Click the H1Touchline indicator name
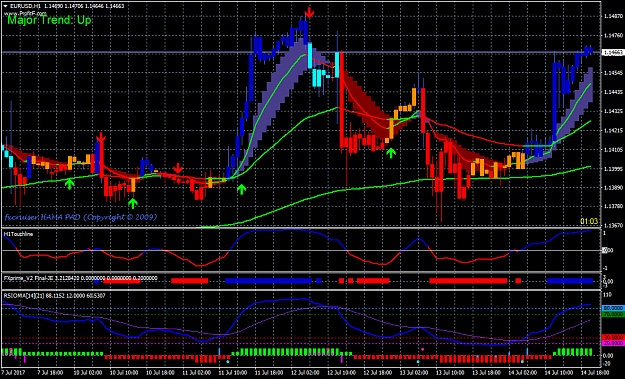Viewport: 625px width, 379px height. coord(18,234)
